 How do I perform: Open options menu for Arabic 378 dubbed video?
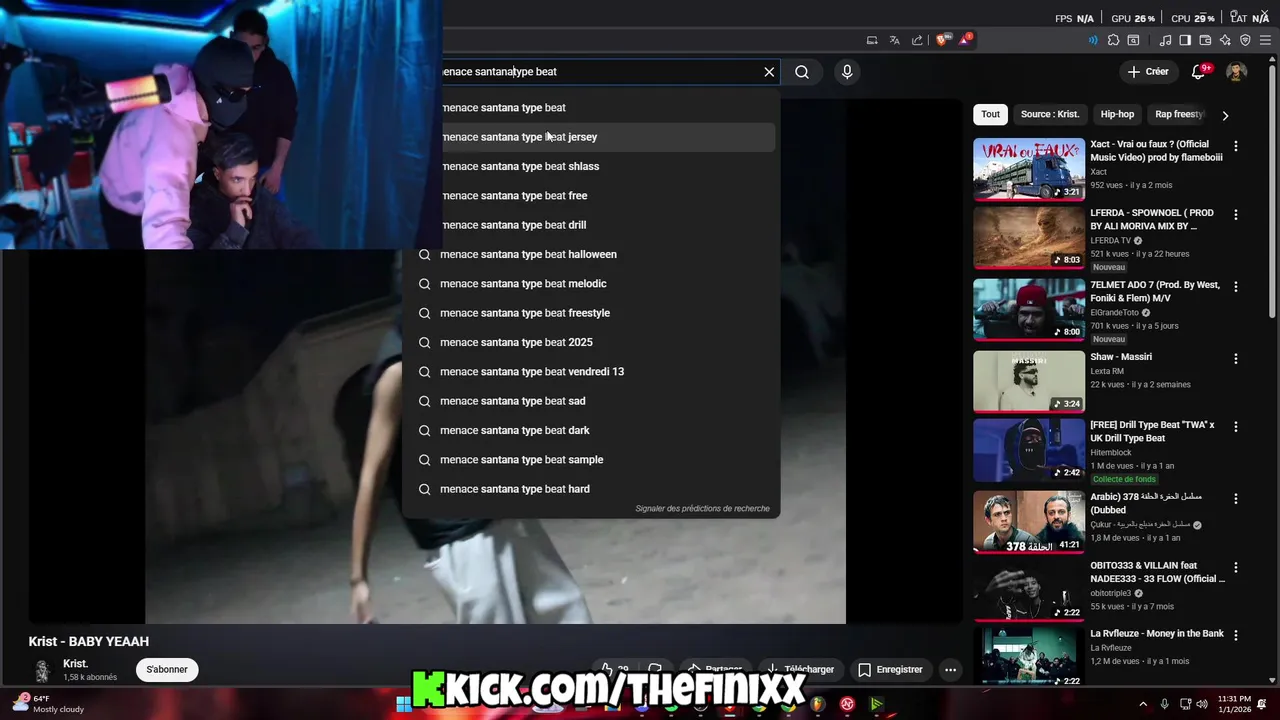[1236, 499]
